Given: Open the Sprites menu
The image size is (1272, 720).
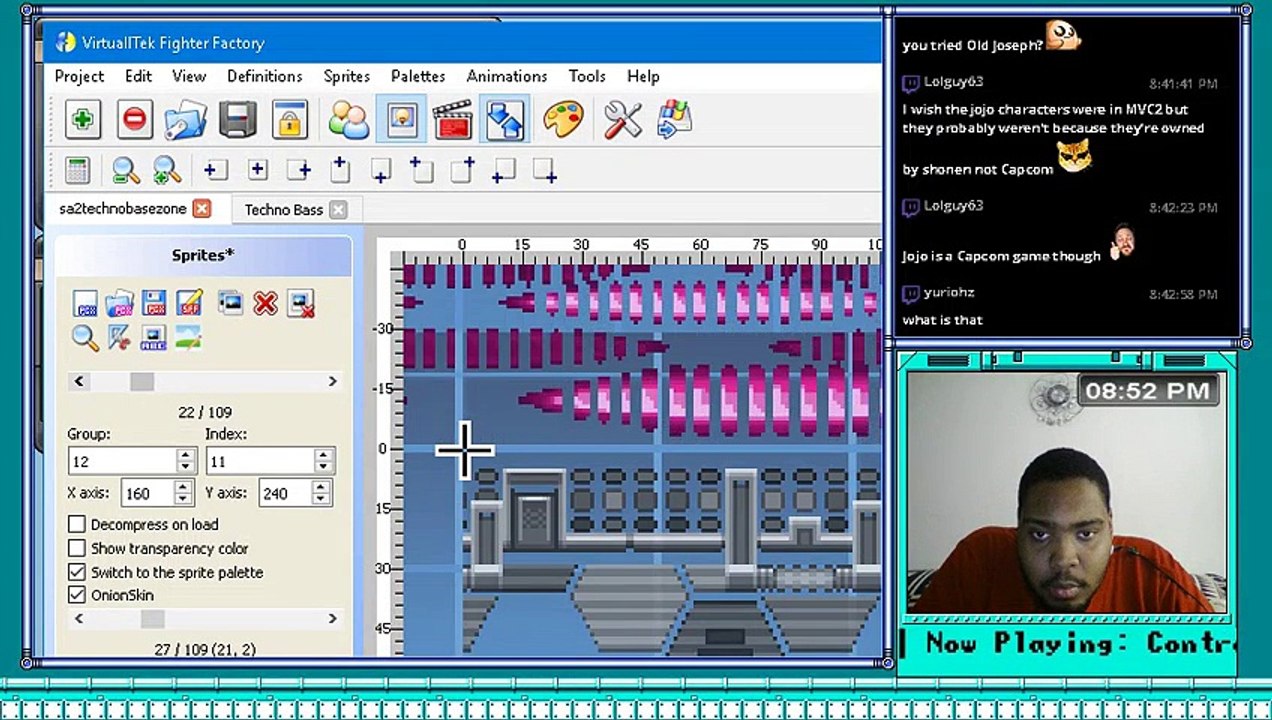Looking at the screenshot, I should (x=347, y=76).
